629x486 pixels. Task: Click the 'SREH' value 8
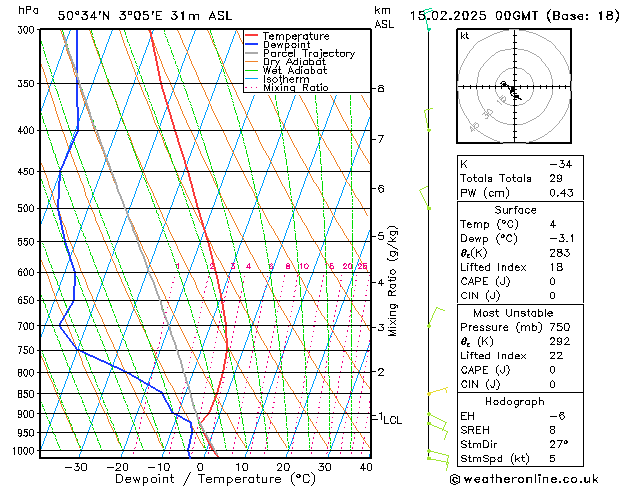553,430
